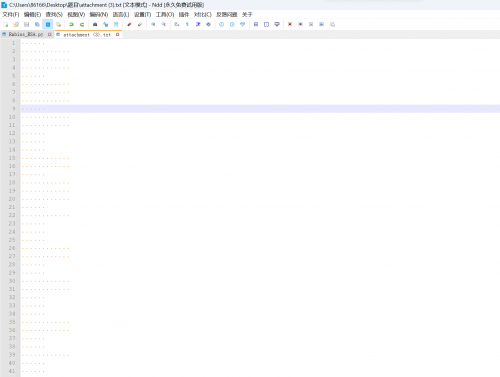500x377 pixels.
Task: Open the 文件(F) menu
Action: [x=11, y=15]
